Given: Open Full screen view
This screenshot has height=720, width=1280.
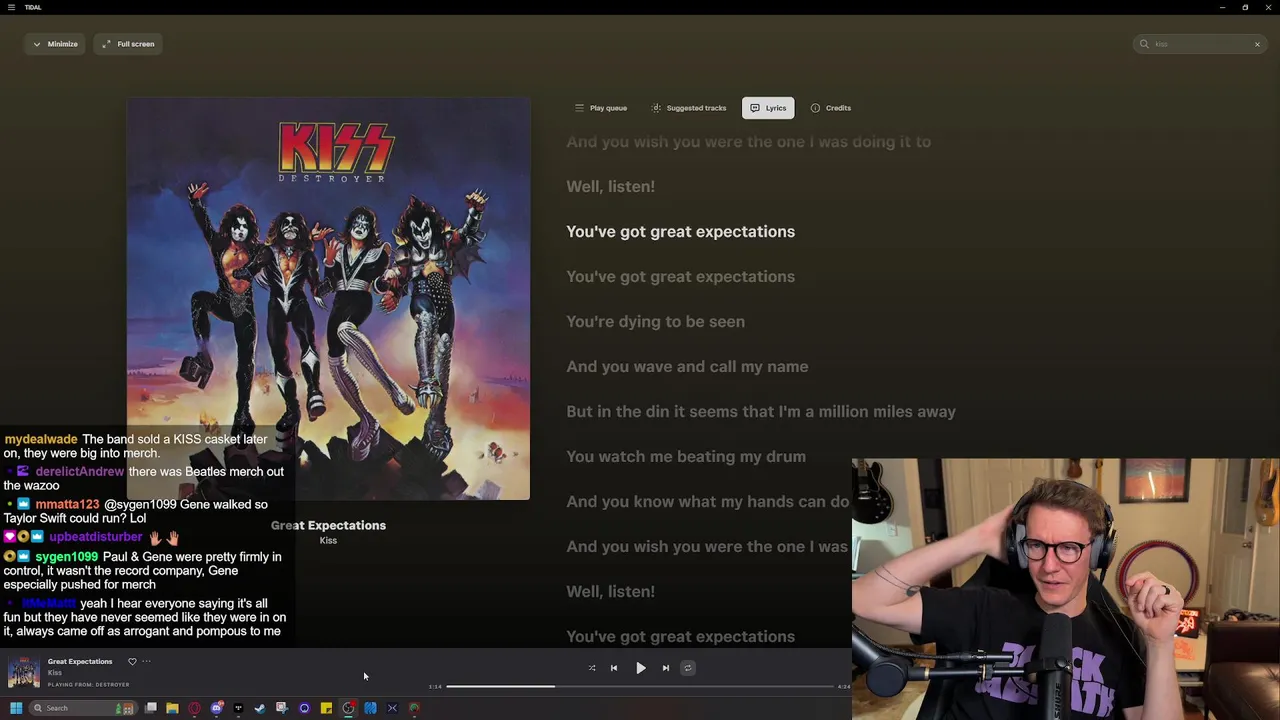Looking at the screenshot, I should pyautogui.click(x=128, y=44).
